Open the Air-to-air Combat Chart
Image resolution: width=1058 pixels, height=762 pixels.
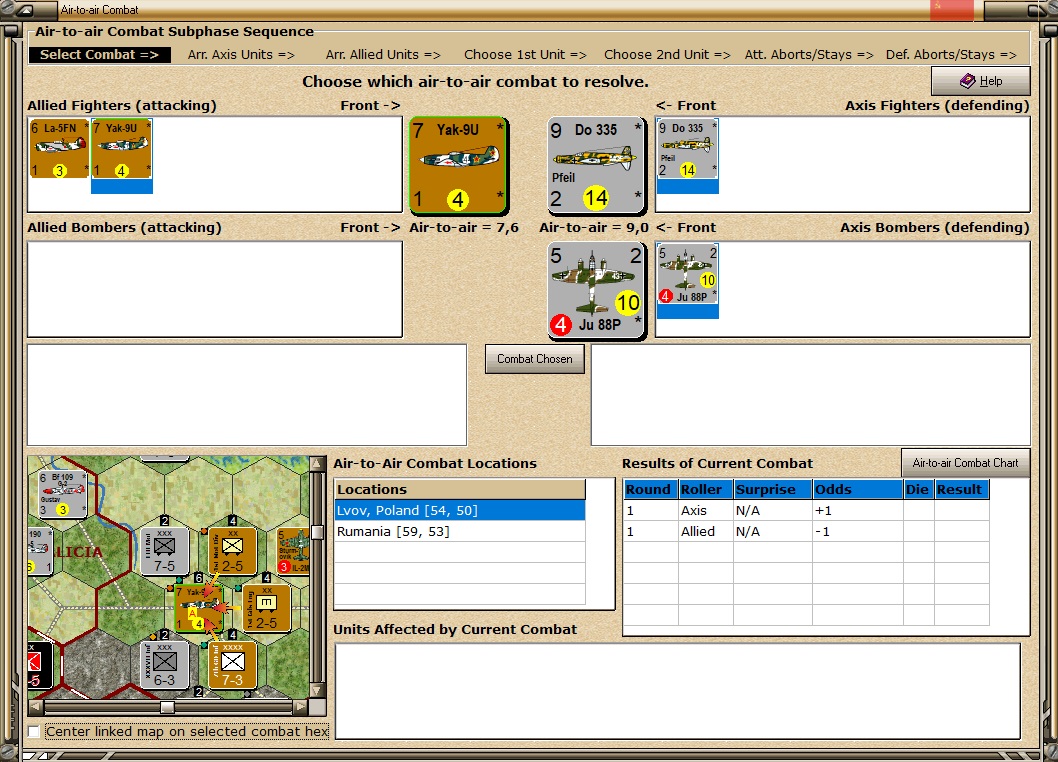(x=964, y=463)
